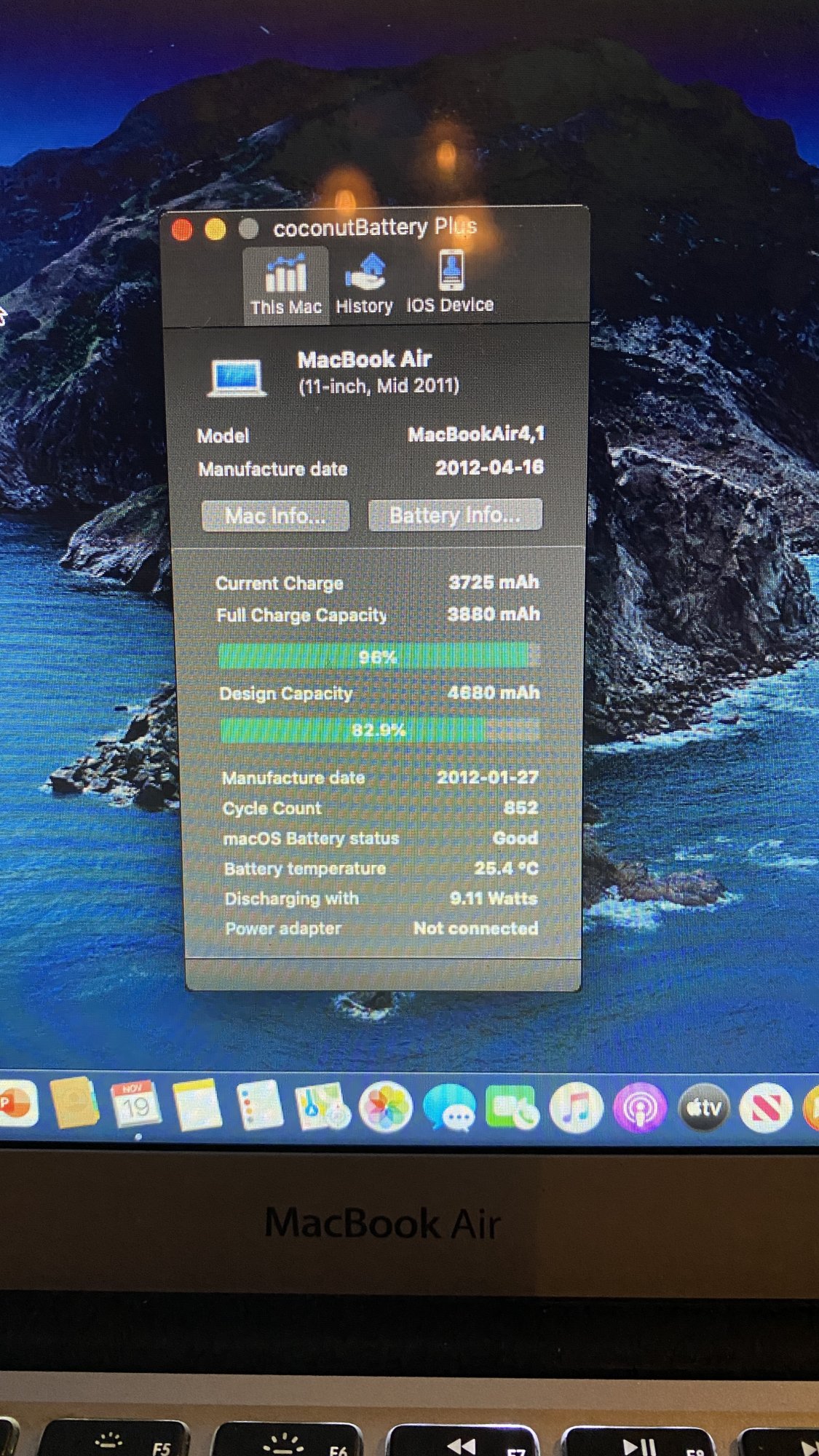Image resolution: width=819 pixels, height=1456 pixels.
Task: Open PowerPoint from the Dock
Action: (x=16, y=1104)
